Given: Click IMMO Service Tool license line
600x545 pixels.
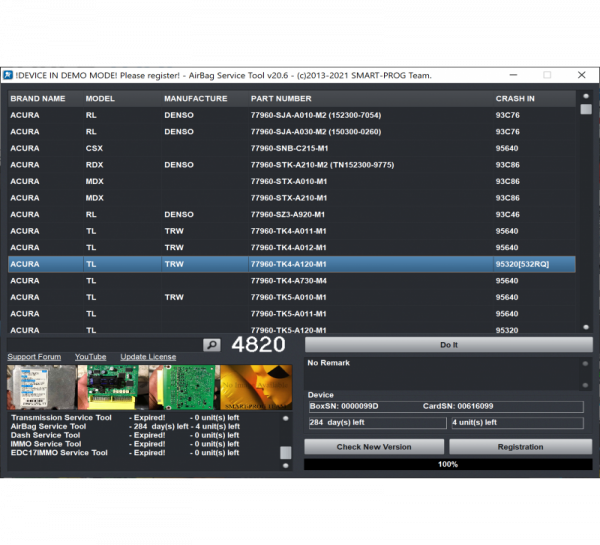Looking at the screenshot, I should 125,444.
